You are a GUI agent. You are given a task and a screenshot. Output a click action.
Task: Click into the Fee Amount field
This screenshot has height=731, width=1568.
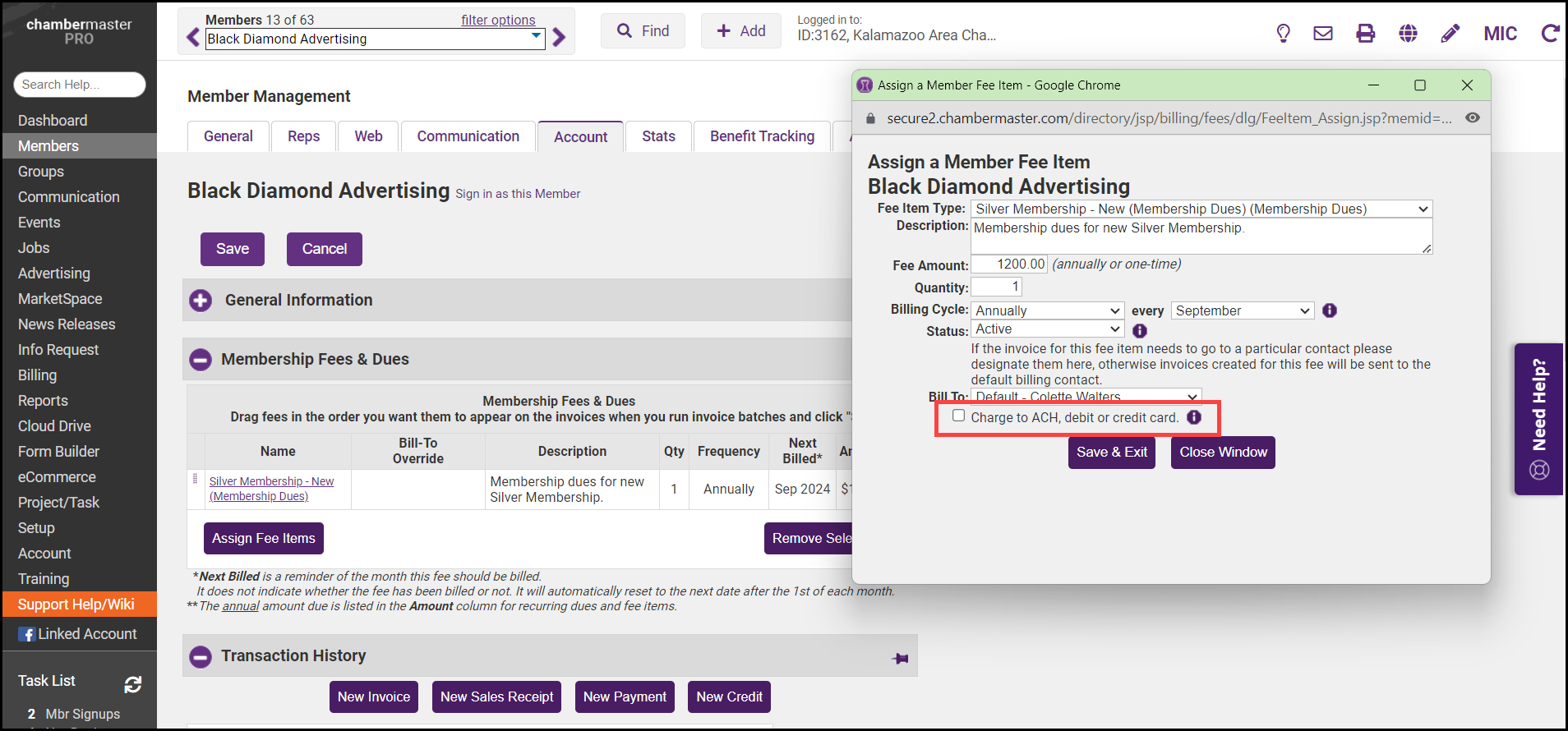tap(1009, 264)
